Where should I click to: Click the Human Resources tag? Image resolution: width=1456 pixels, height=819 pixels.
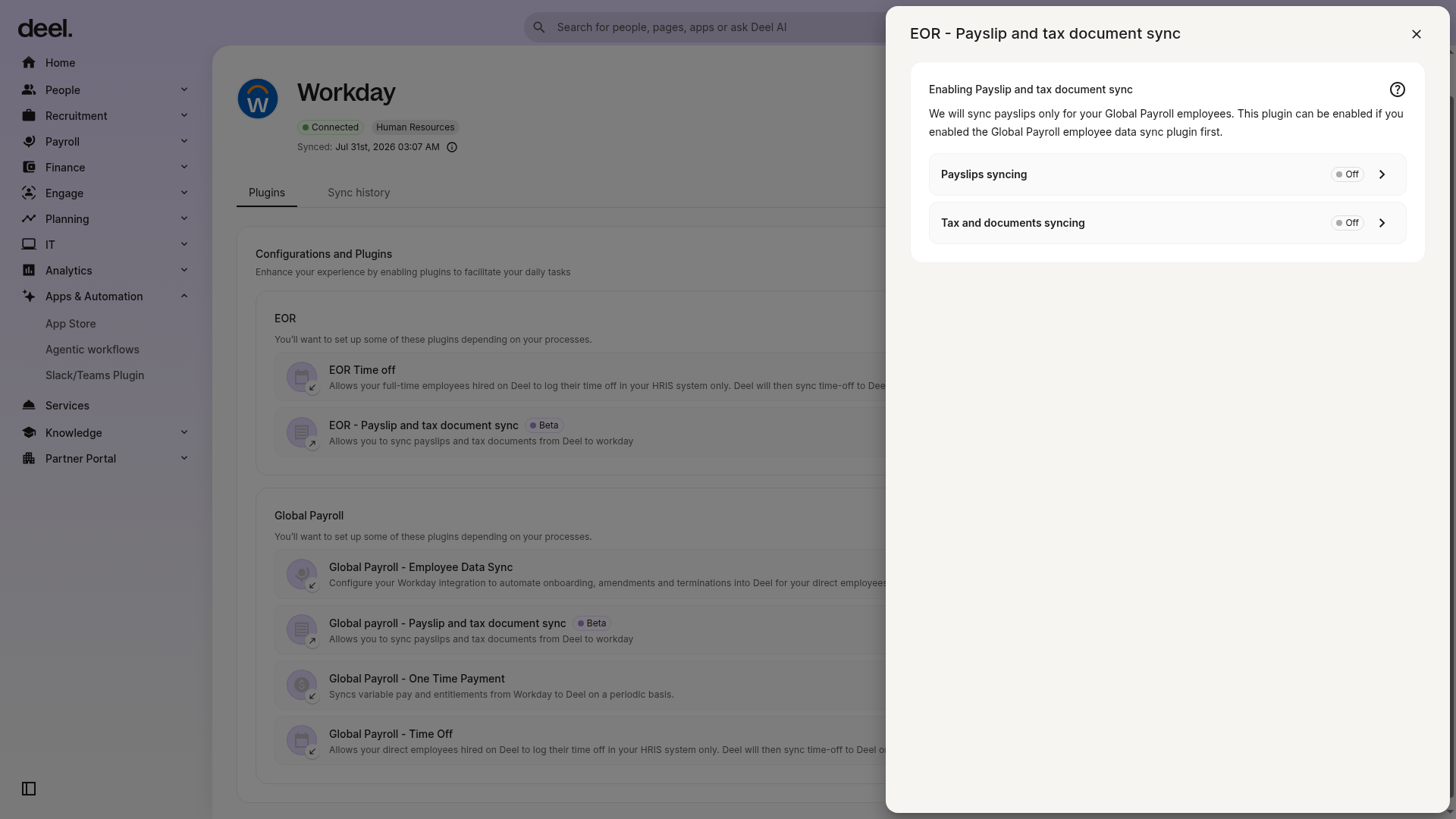(416, 127)
